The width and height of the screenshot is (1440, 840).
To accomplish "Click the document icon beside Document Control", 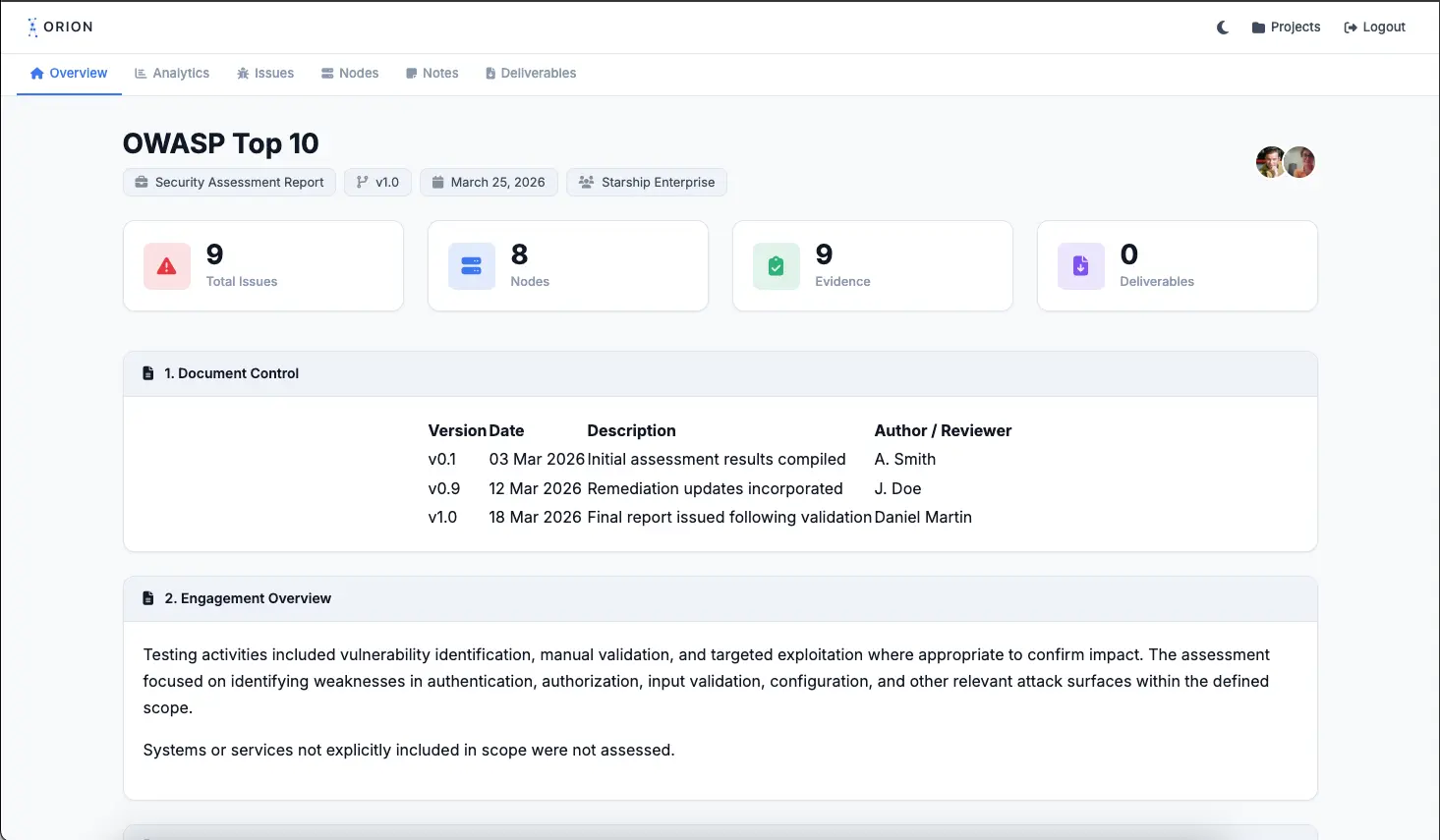I will tap(147, 372).
